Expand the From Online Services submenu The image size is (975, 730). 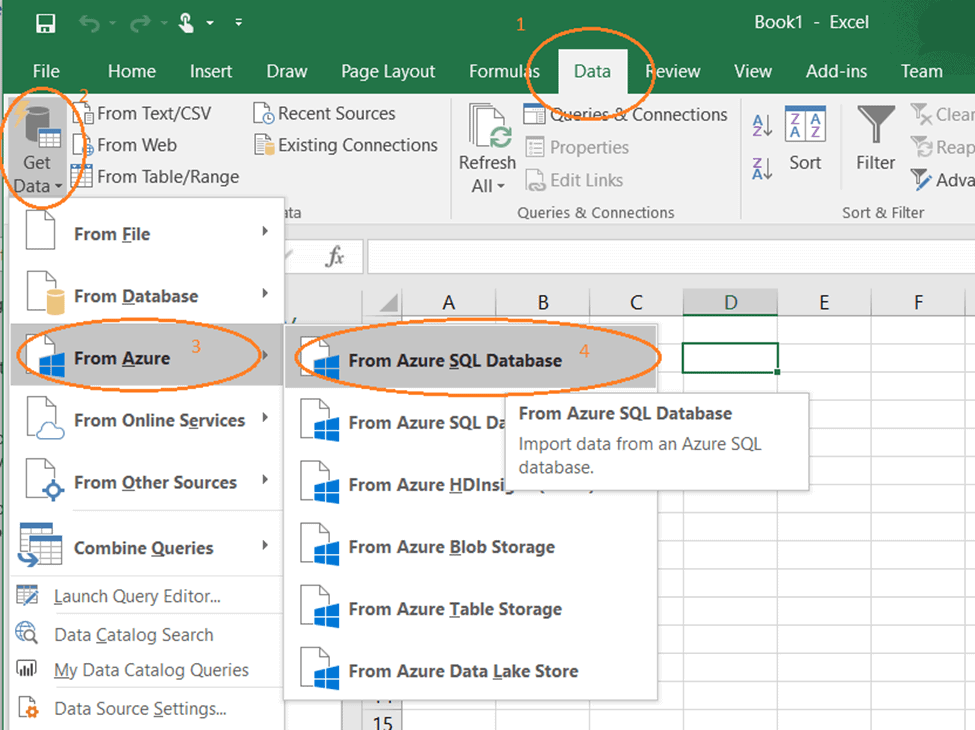click(x=147, y=418)
